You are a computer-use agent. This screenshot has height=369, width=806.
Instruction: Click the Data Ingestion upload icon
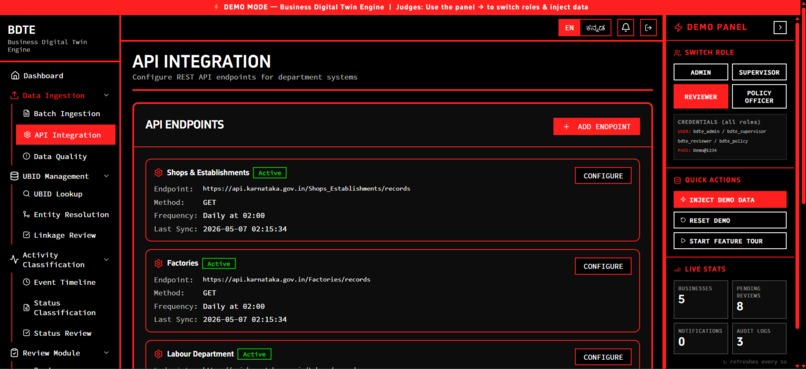(x=14, y=96)
